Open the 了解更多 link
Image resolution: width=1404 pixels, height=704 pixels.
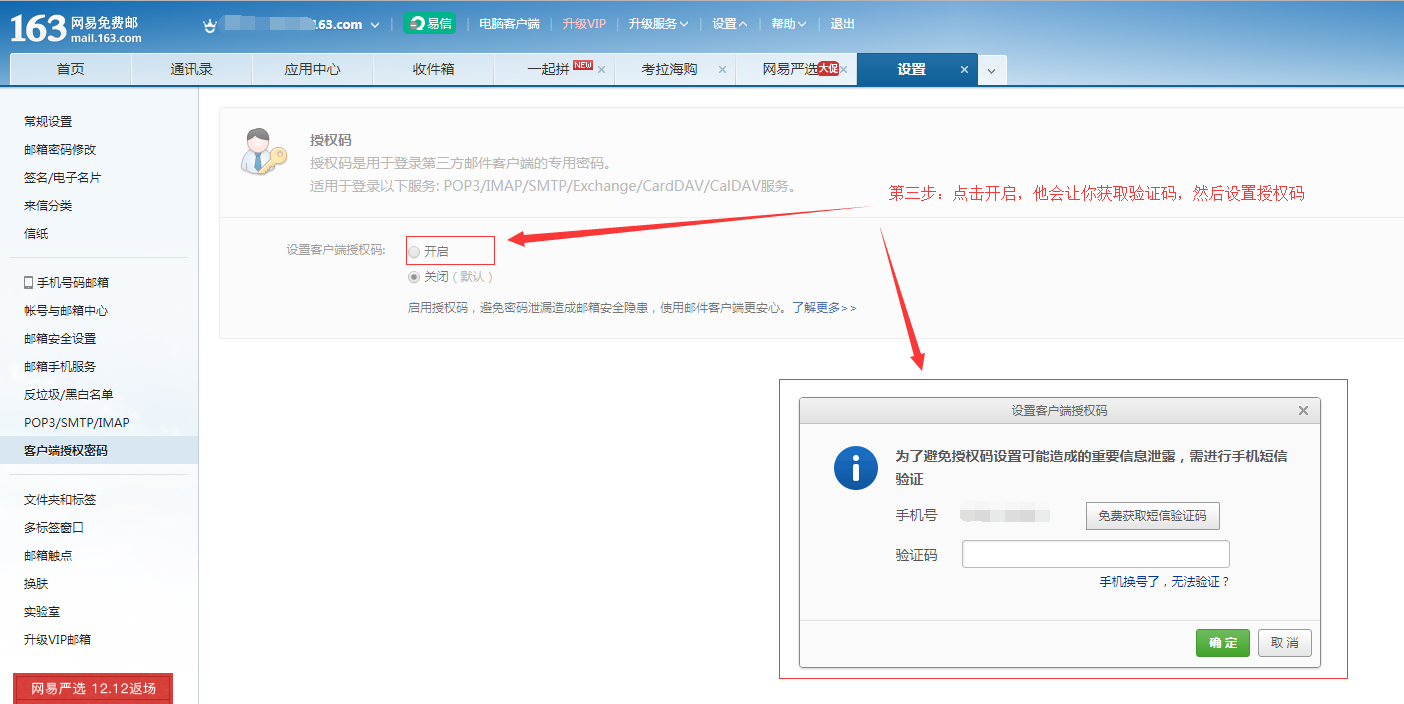(824, 308)
